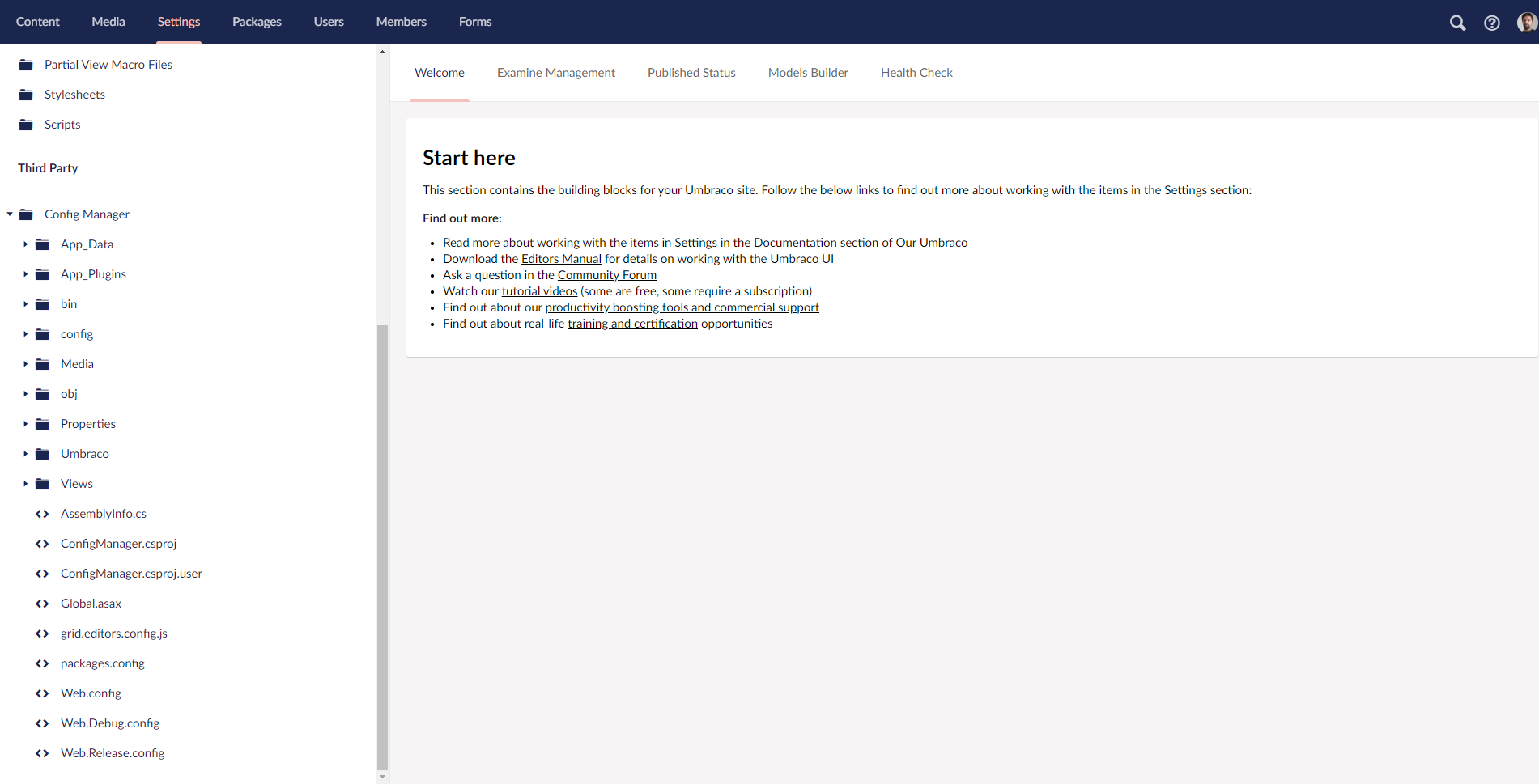1539x784 pixels.
Task: Collapse the Config Manager tree node
Action: point(10,214)
